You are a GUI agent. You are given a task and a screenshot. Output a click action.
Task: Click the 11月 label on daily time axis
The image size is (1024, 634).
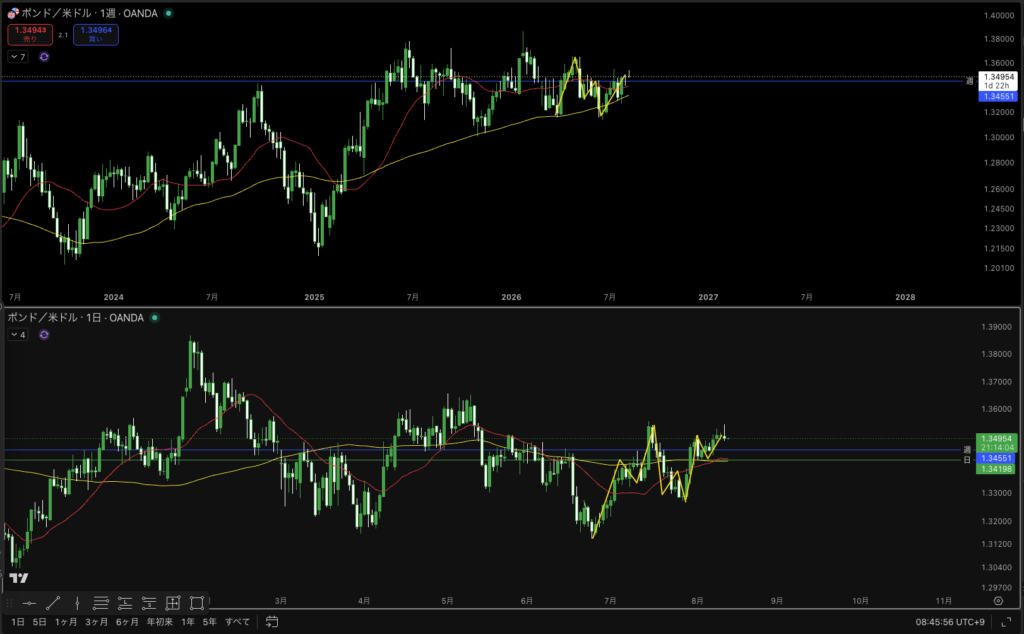[943, 601]
